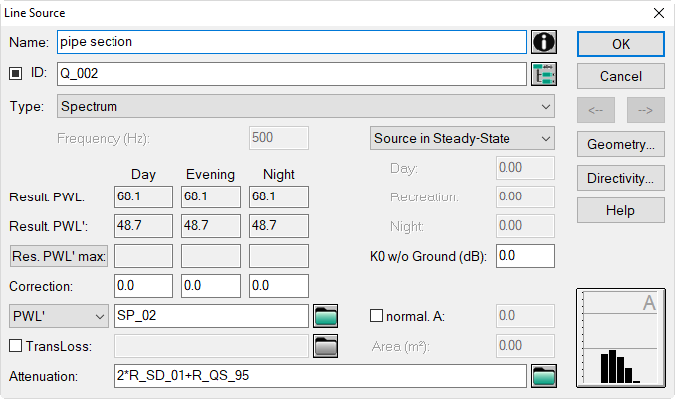Expand the Type Spectrum dropdown
Image resolution: width=675 pixels, height=399 pixels.
[306, 106]
